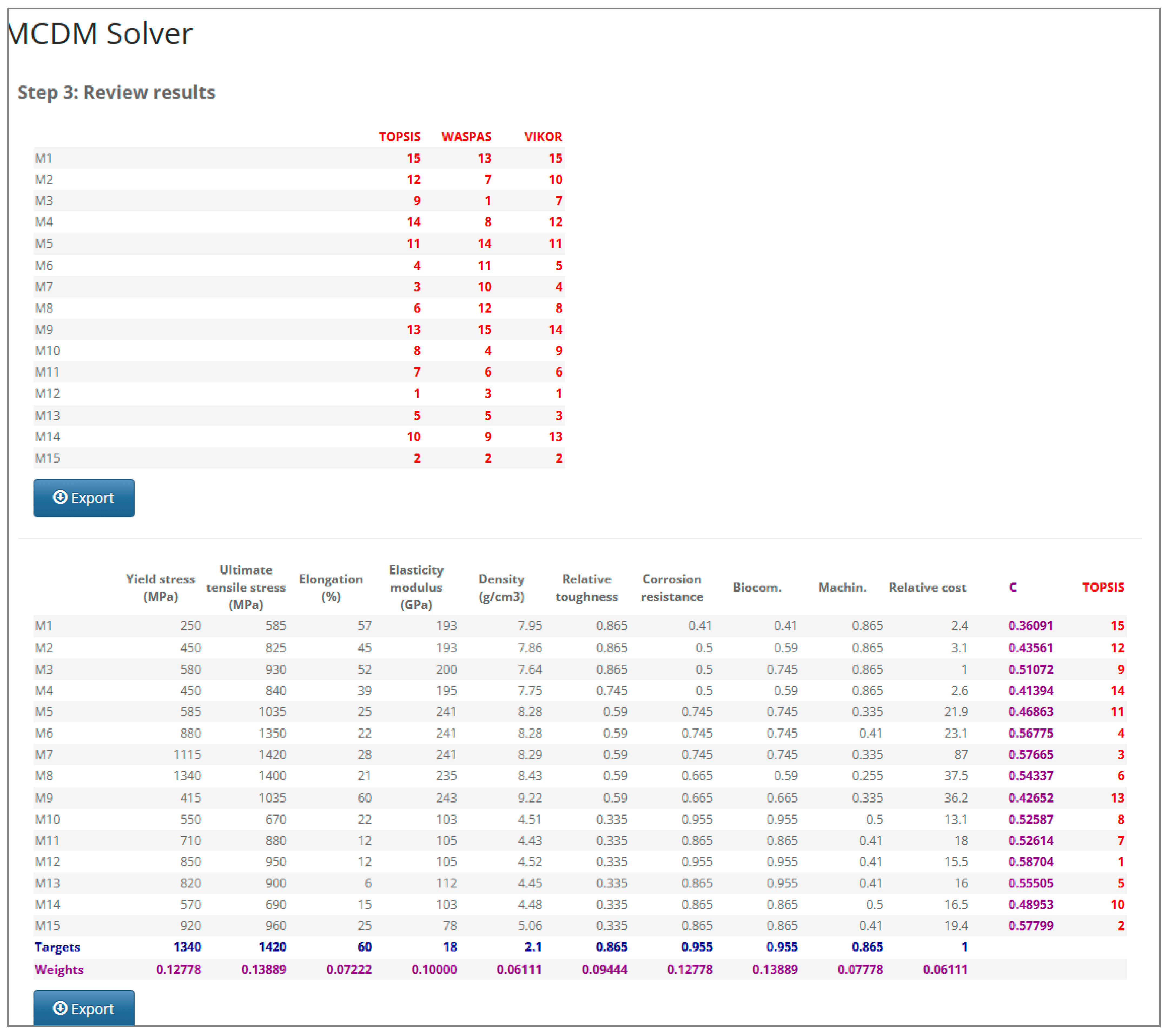The image size is (1170, 1036).
Task: Select M5 row label in lower table
Action: (x=44, y=712)
